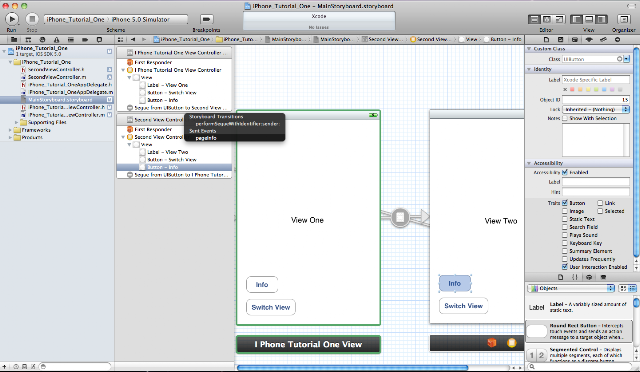The height and width of the screenshot is (372, 640).
Task: Select the MainStoryboard.storyboard file in navigator
Action: pos(57,100)
